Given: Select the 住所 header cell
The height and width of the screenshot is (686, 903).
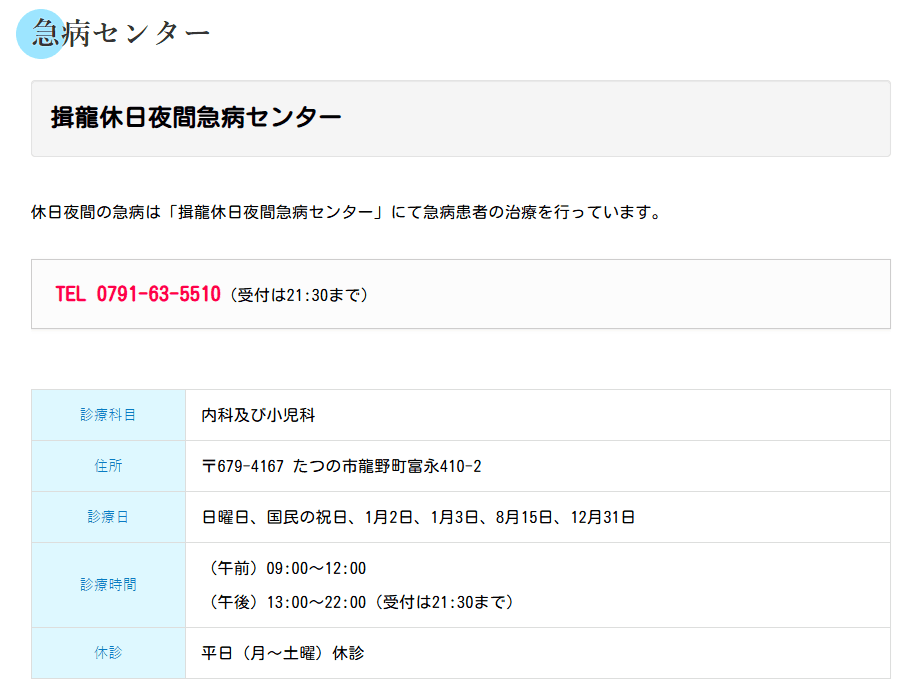Looking at the screenshot, I should 108,466.
